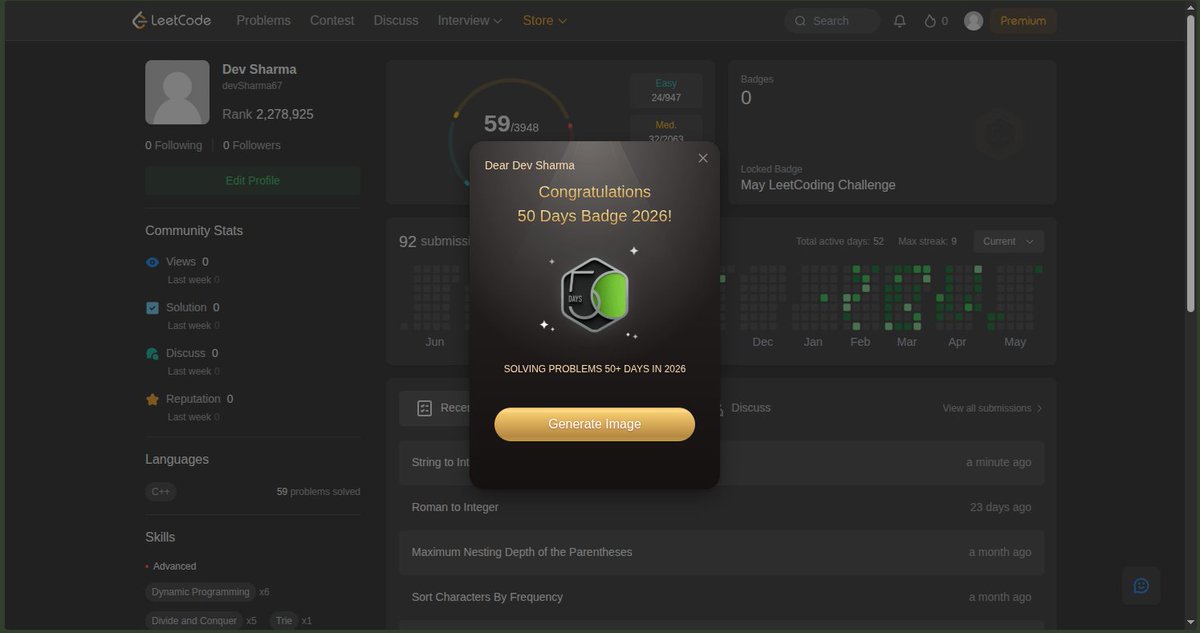Close the congratulations dialog
Screen dimensions: 1200x633
click(703, 158)
